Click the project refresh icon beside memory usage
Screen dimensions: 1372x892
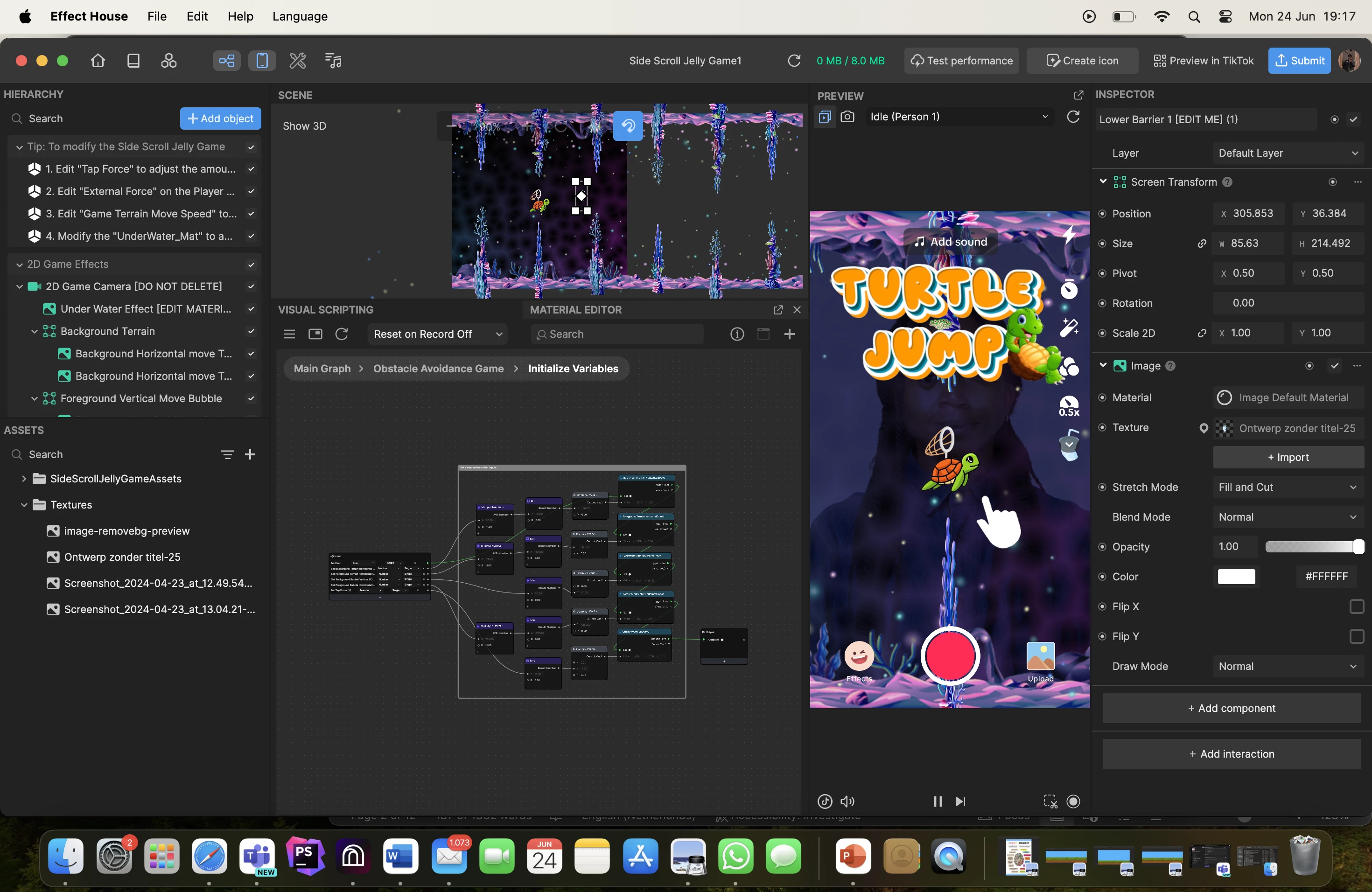pyautogui.click(x=793, y=61)
